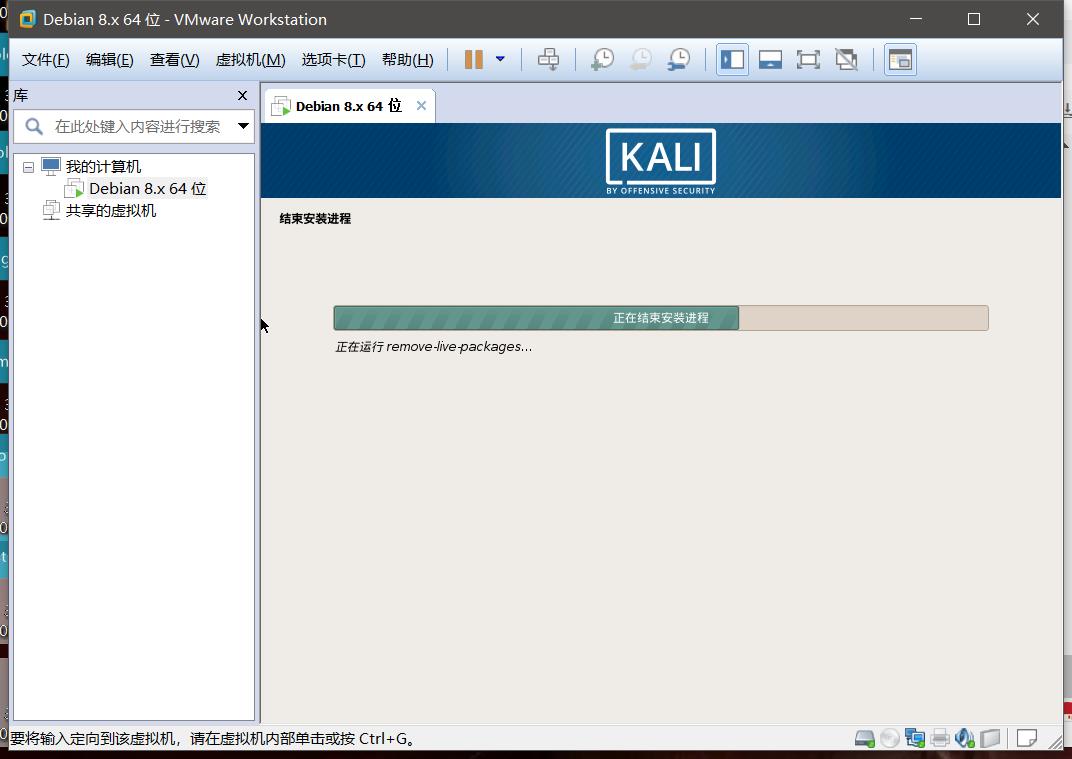Click the message log status icon
Viewport: 1072px width, 759px height.
click(x=1026, y=738)
